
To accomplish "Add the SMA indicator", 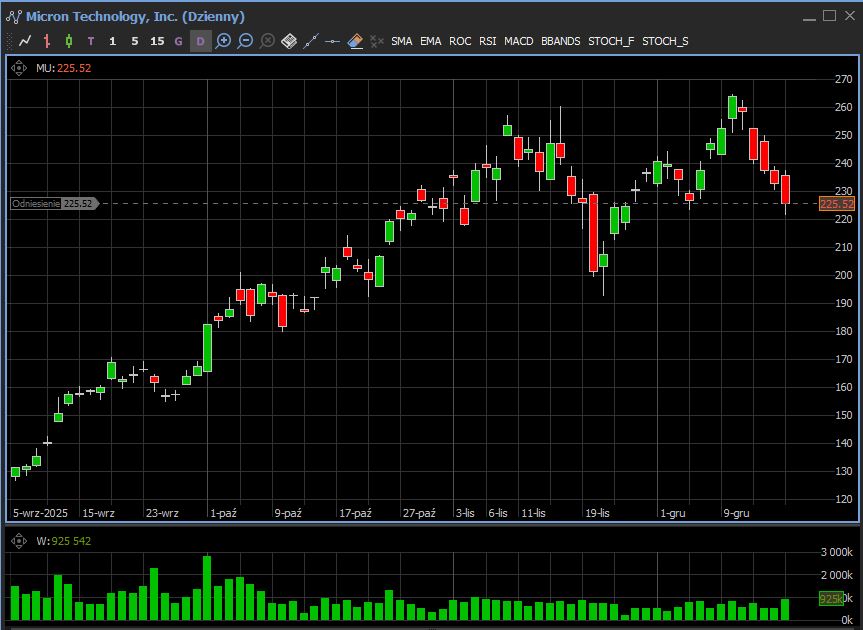I will pyautogui.click(x=401, y=41).
